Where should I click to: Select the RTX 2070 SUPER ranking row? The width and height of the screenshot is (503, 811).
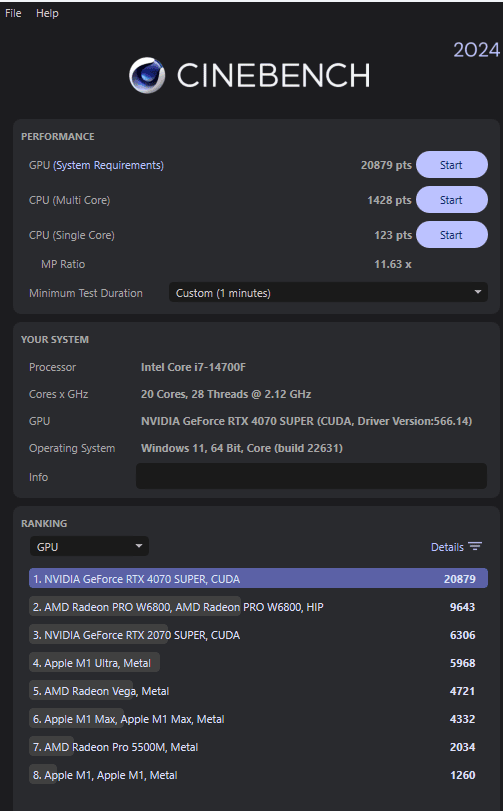258,635
